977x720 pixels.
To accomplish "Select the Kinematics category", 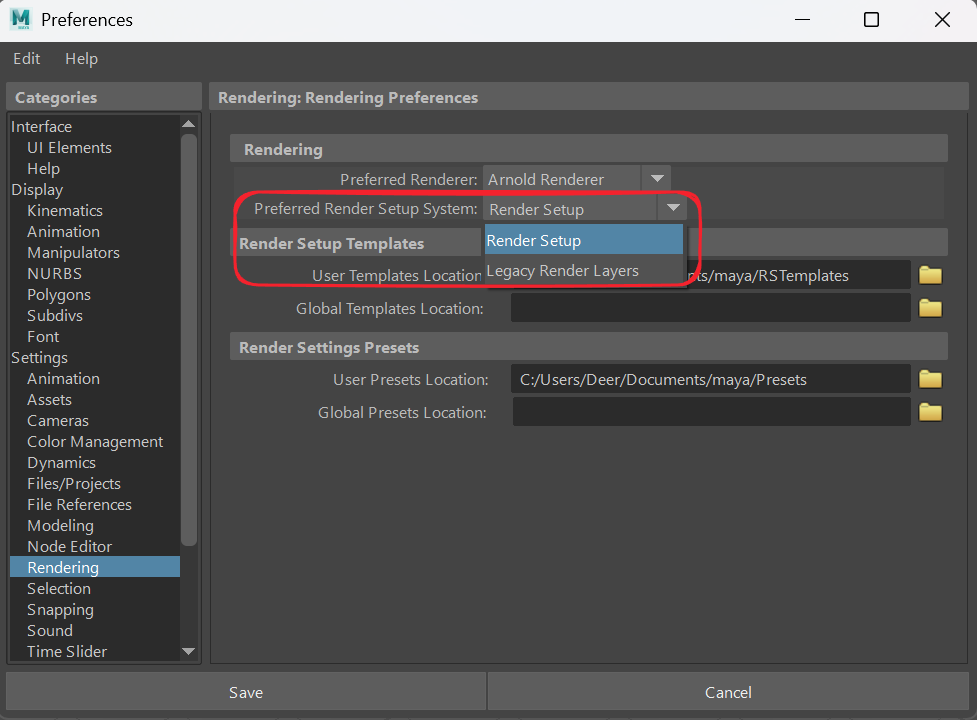I will [x=65, y=211].
